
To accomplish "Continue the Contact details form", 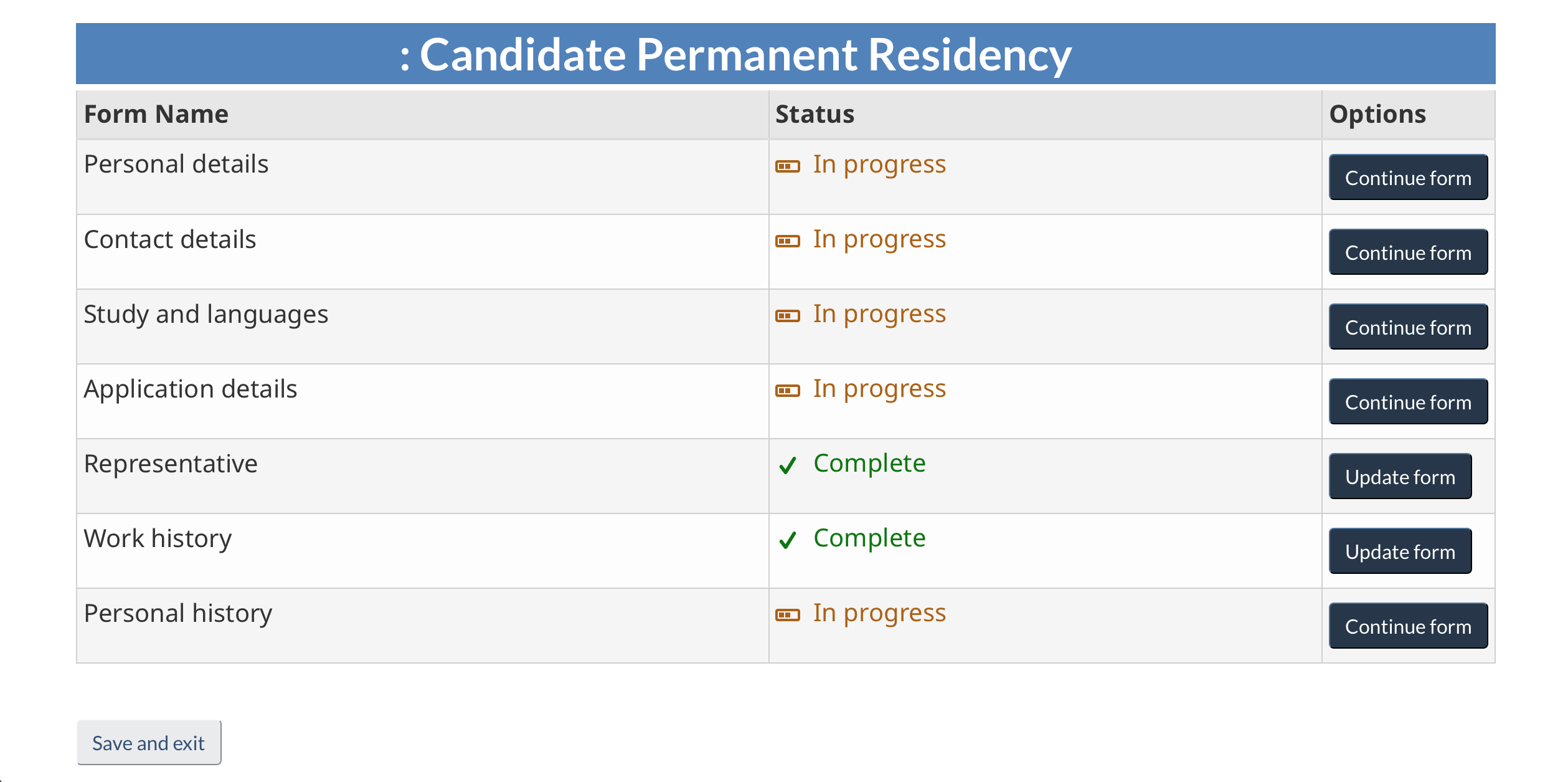I will click(x=1408, y=252).
